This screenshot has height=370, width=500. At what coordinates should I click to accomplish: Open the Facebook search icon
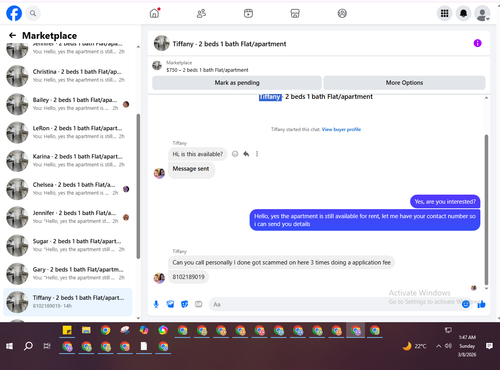(x=33, y=13)
